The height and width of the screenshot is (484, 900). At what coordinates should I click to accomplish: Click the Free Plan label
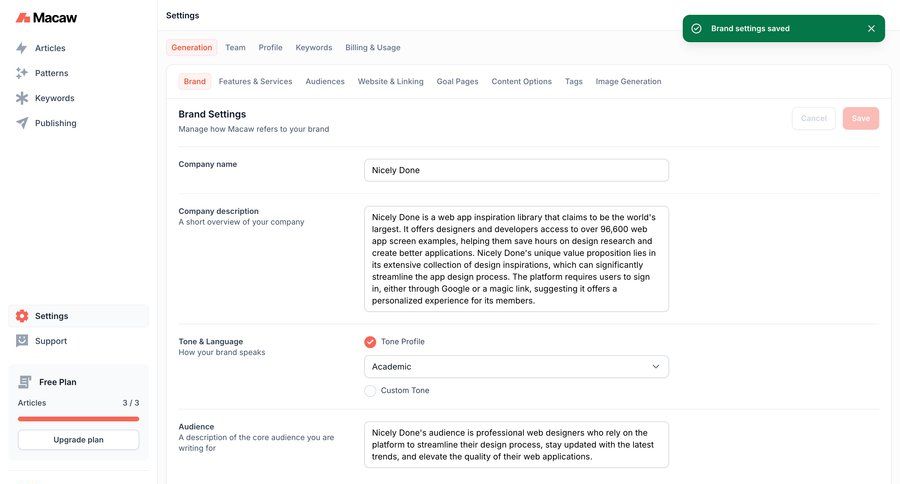(x=58, y=382)
